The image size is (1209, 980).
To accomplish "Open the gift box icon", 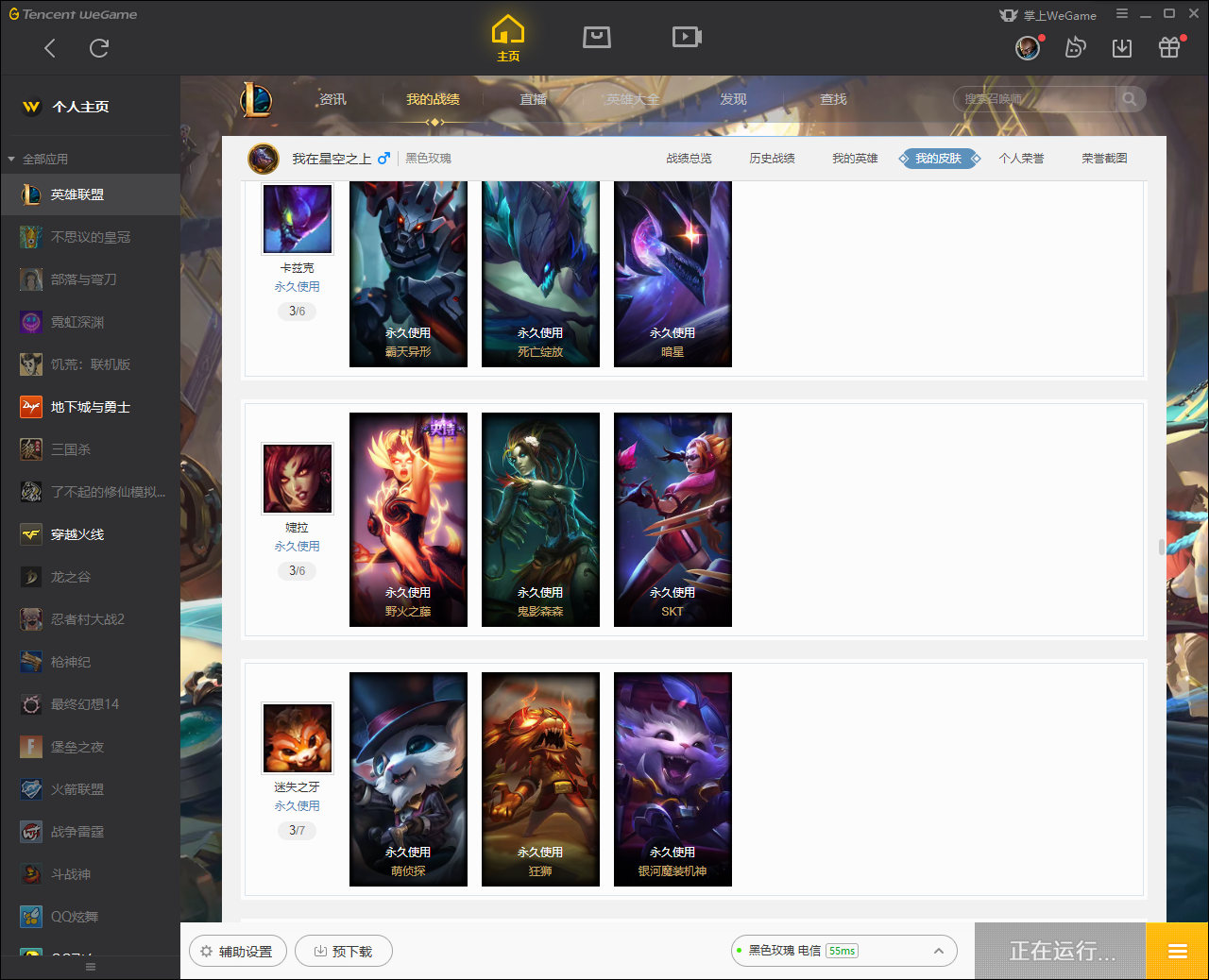I will coord(1169,47).
